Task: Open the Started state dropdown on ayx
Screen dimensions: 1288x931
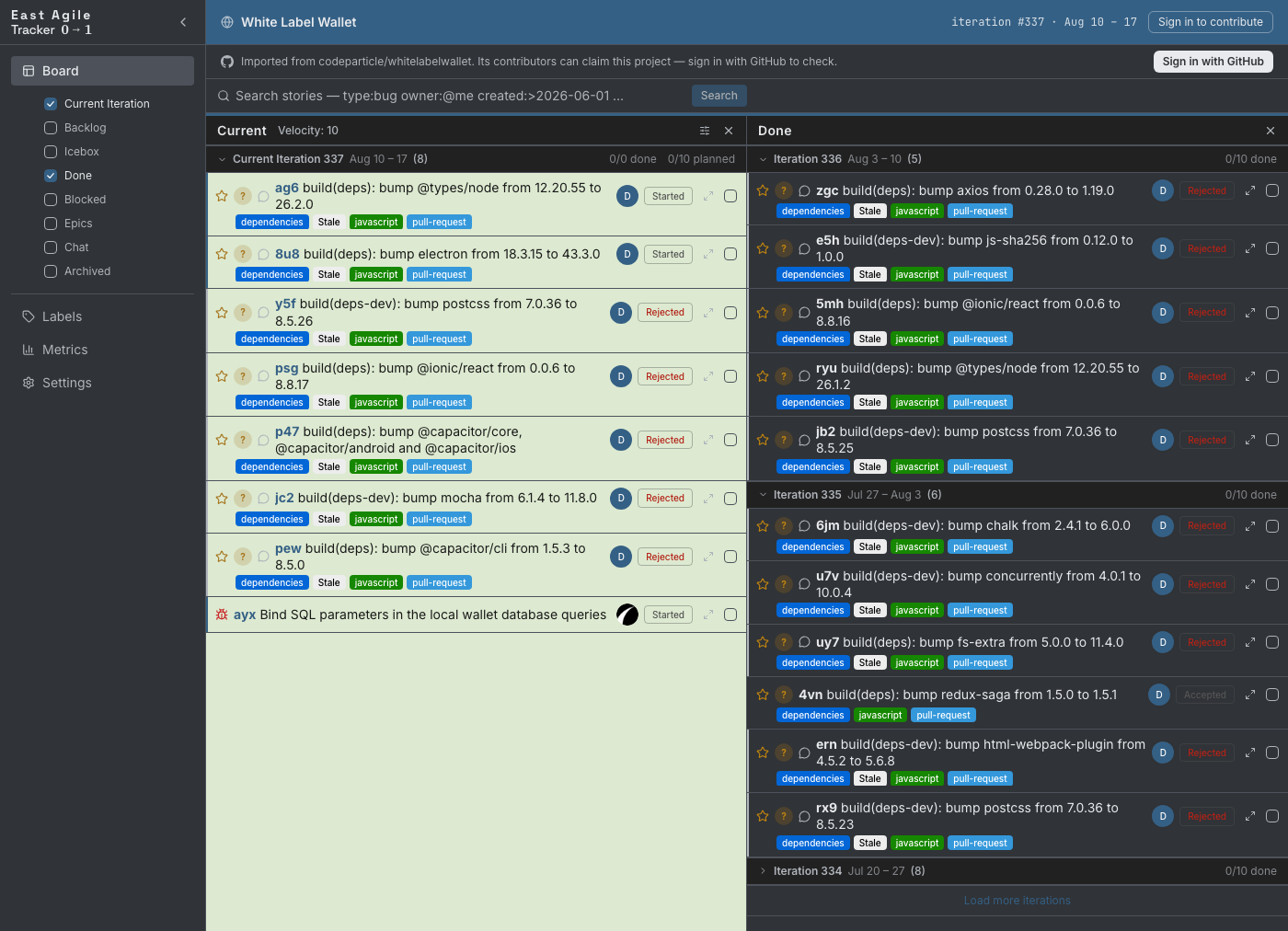Action: 668,615
